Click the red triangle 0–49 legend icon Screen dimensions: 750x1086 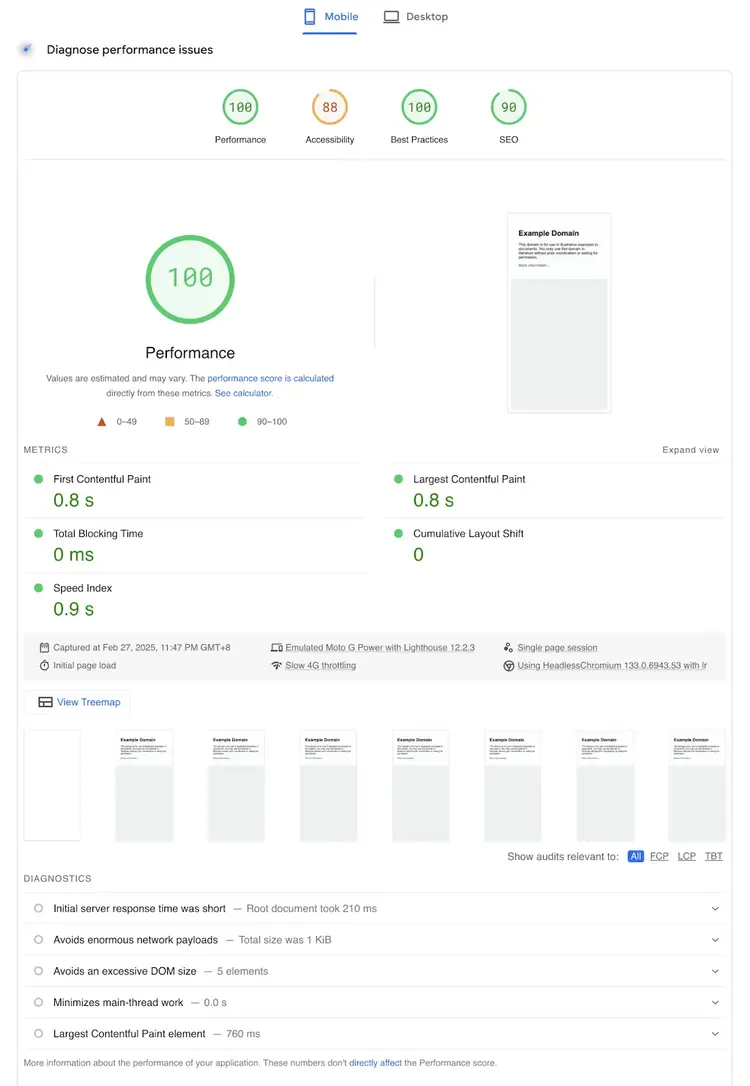click(x=102, y=421)
